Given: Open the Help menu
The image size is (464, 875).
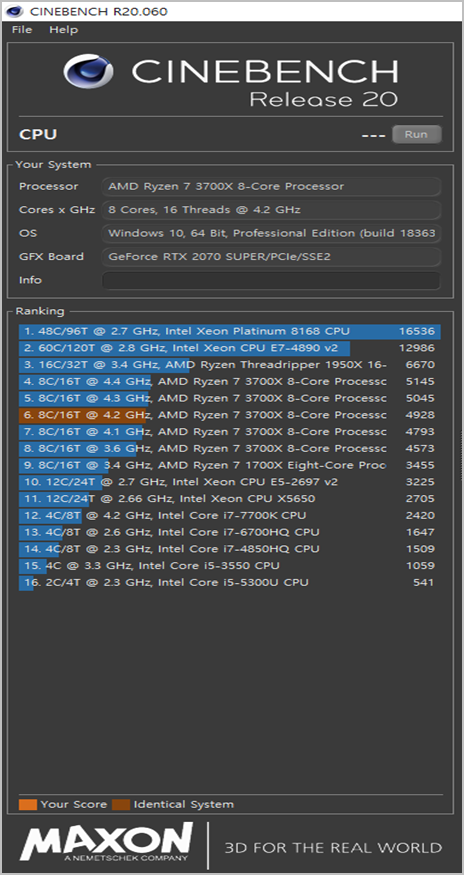Looking at the screenshot, I should 63,30.
